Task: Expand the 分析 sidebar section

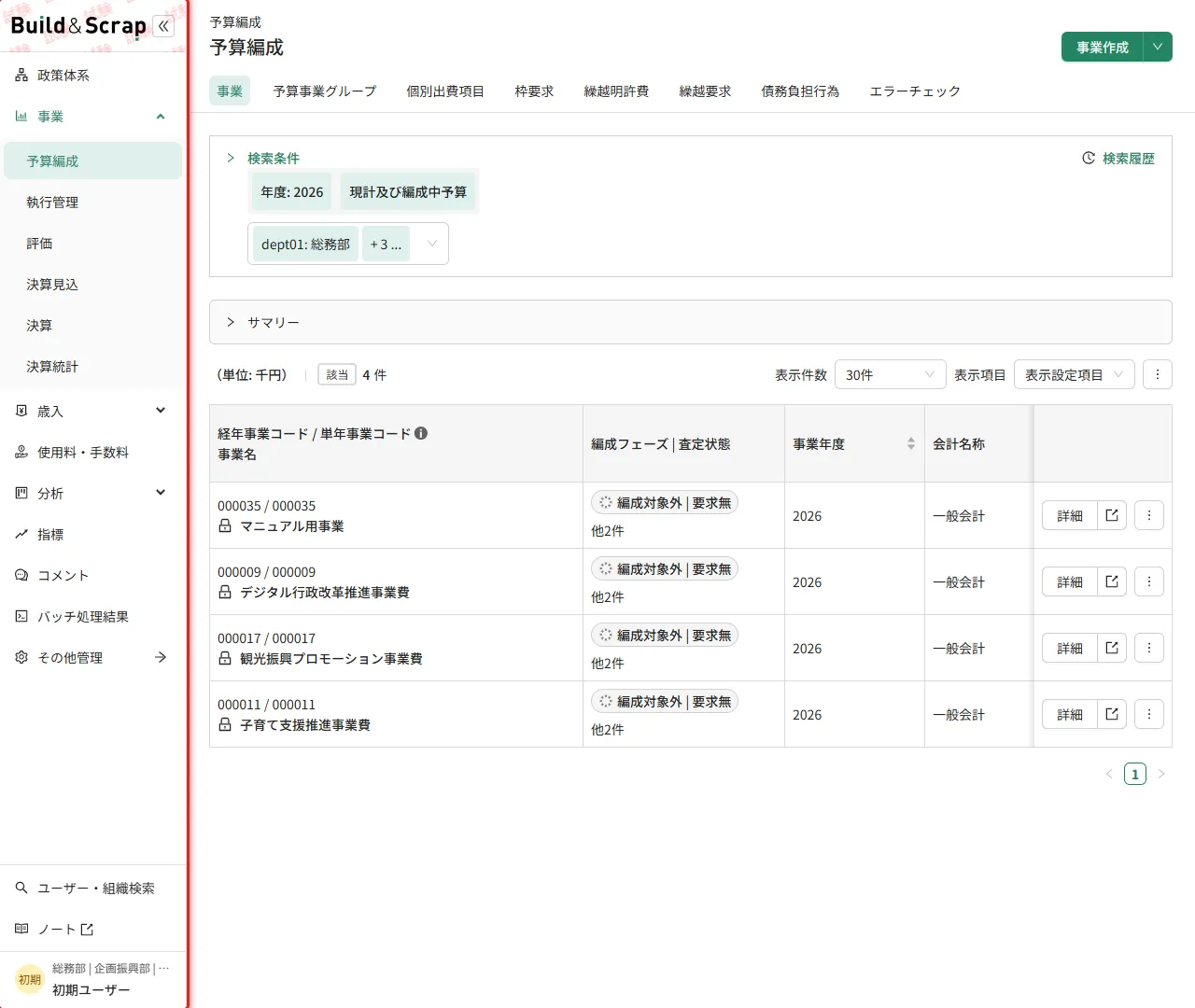Action: click(93, 494)
